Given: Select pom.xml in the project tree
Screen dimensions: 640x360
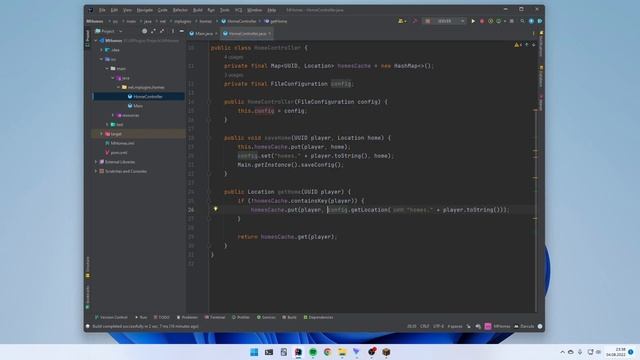Looking at the screenshot, I should click(x=119, y=153).
